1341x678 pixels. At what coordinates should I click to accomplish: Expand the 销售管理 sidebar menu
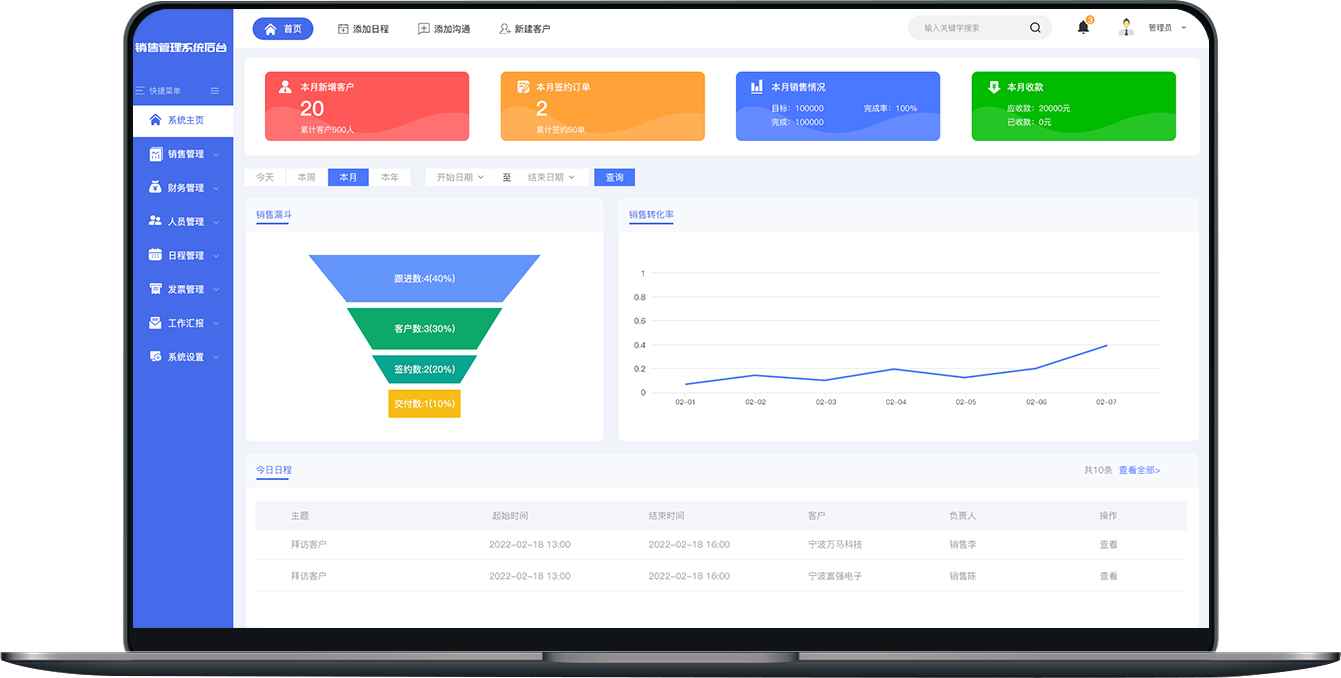pyautogui.click(x=185, y=154)
